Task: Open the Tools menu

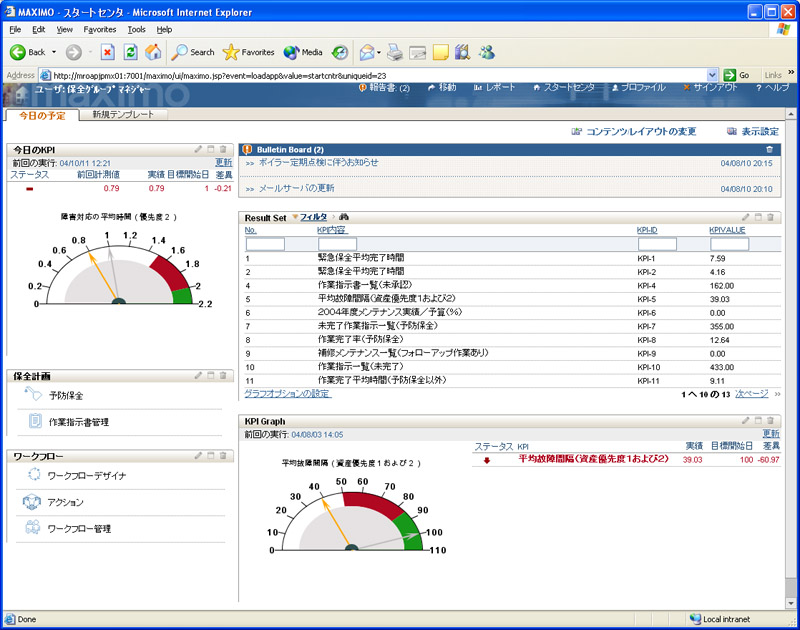Action: [136, 30]
